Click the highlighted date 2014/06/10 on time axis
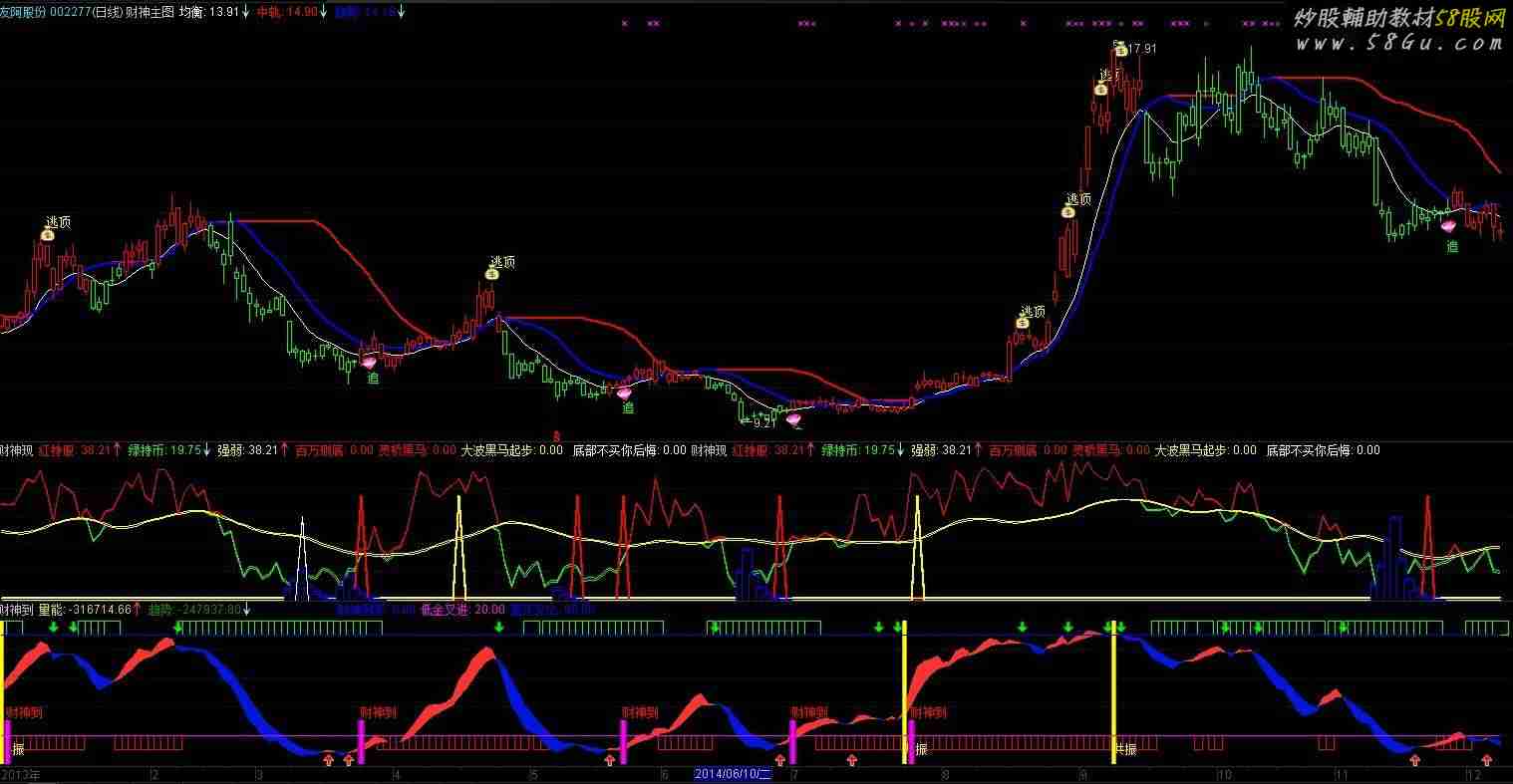Screen dimensions: 1513x784 (x=734, y=774)
